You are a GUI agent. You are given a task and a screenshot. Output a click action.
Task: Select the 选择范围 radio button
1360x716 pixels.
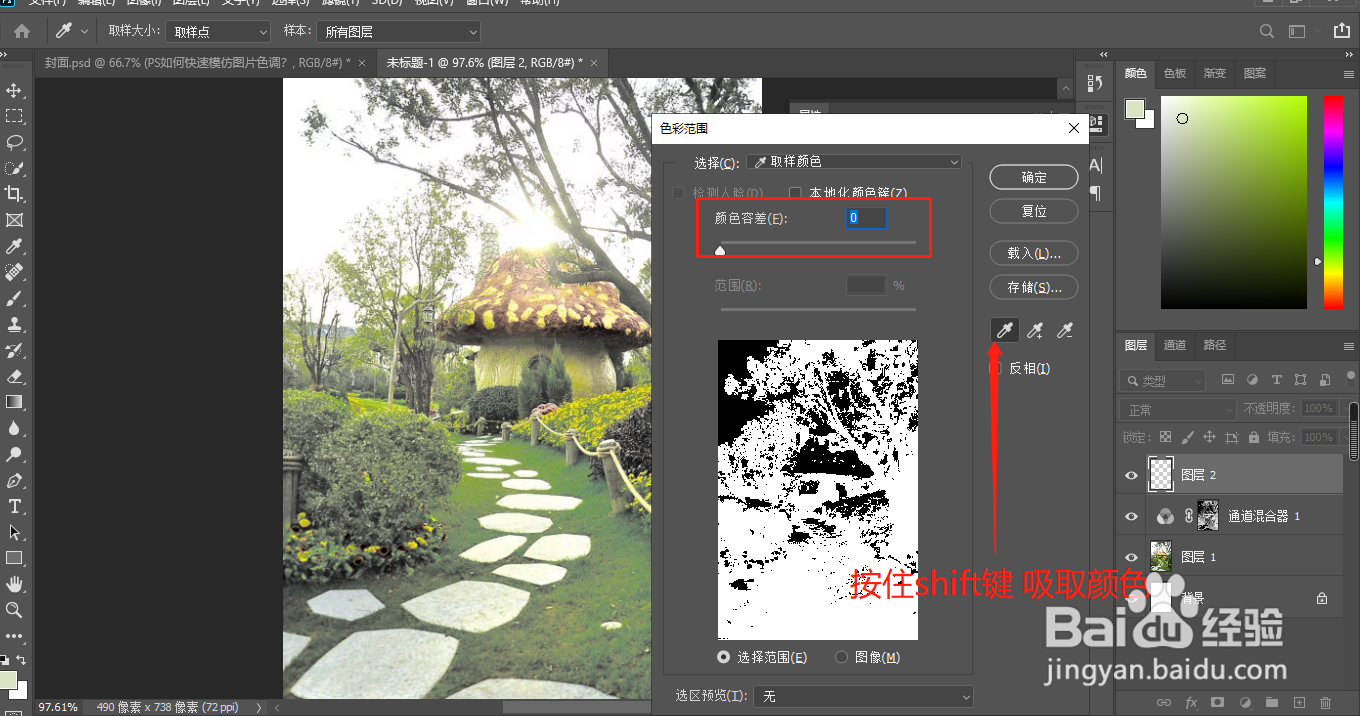click(x=724, y=657)
